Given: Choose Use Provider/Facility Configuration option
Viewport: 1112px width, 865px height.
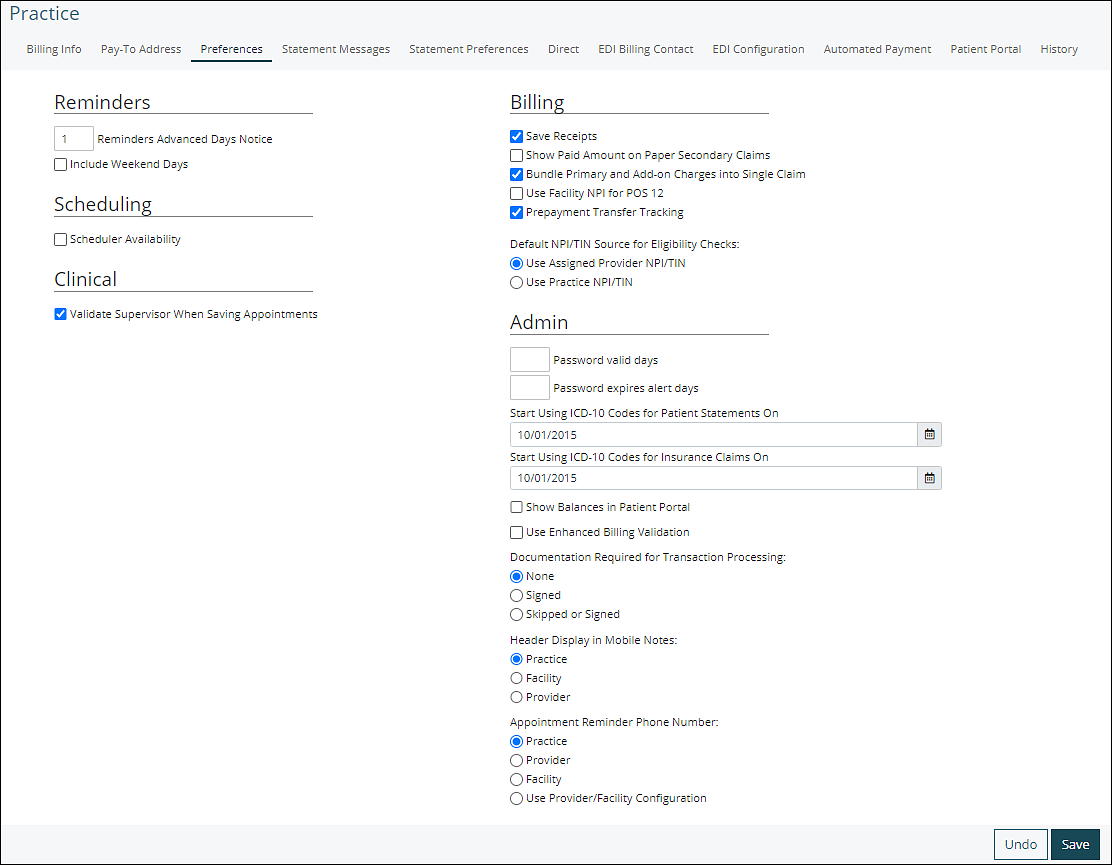Looking at the screenshot, I should click(x=516, y=799).
